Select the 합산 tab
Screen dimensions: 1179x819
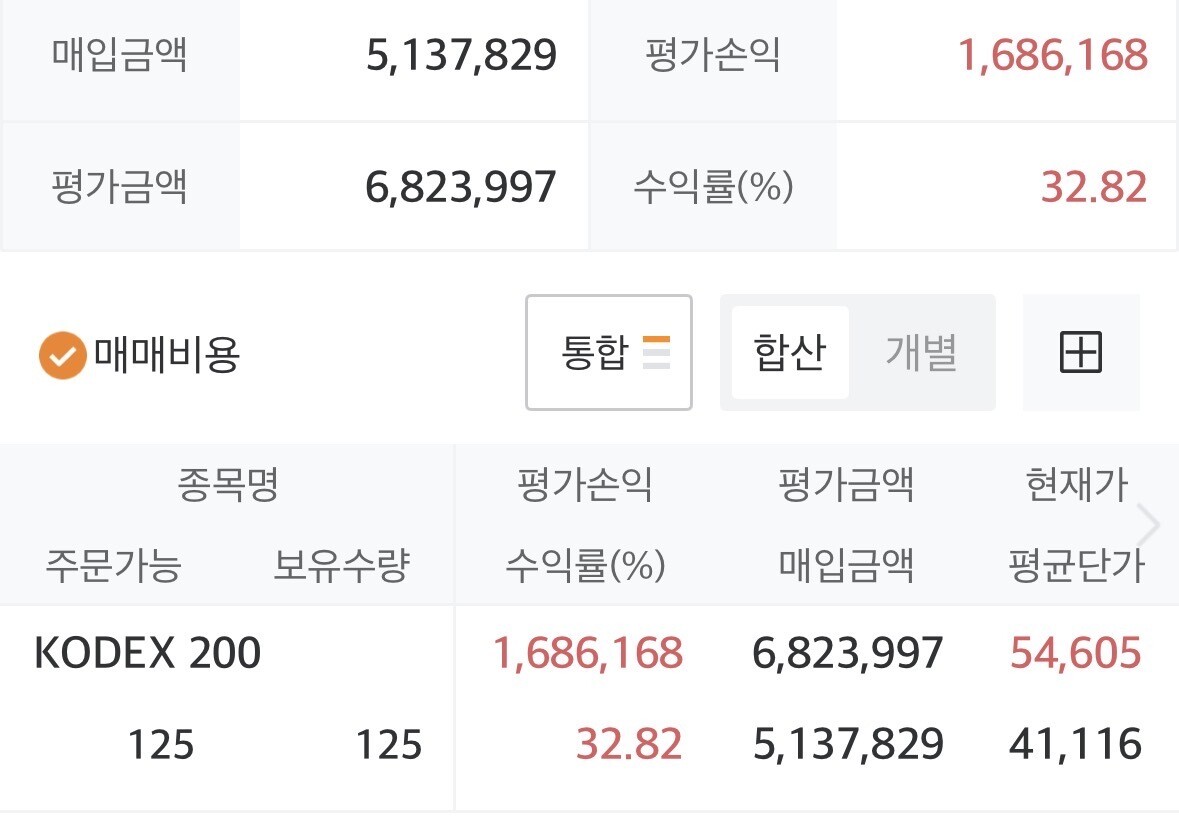click(789, 353)
